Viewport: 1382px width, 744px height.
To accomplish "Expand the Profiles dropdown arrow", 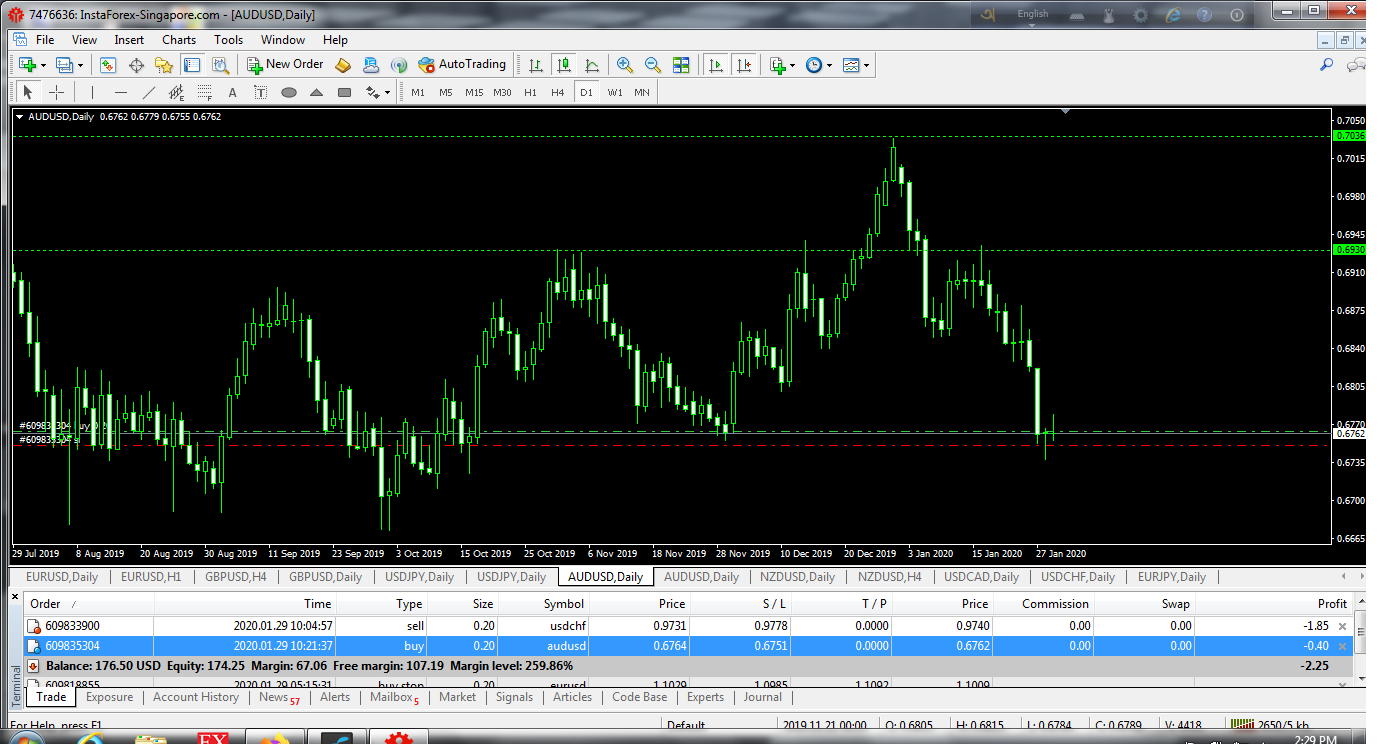I will click(81, 66).
